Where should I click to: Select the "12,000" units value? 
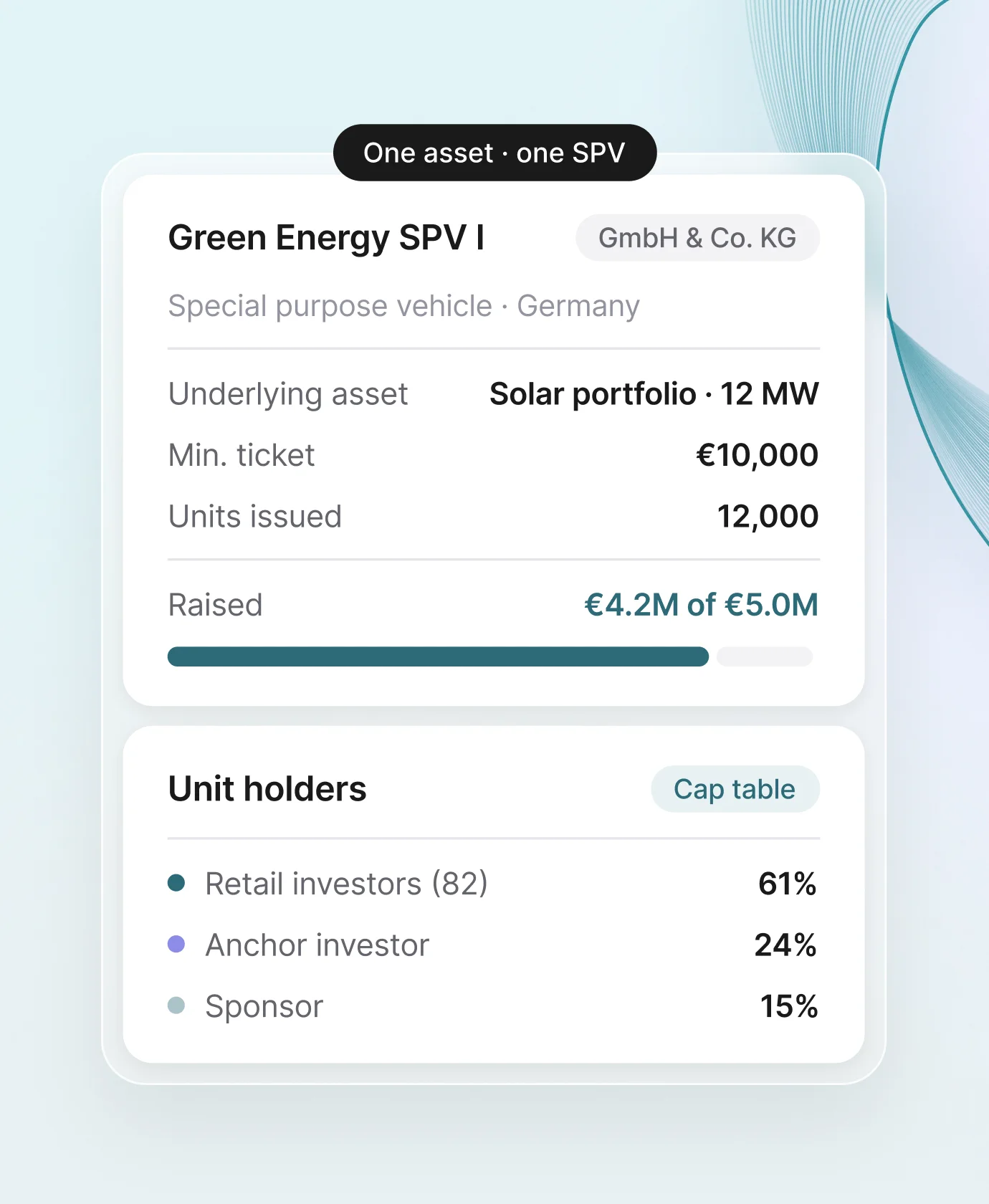(768, 517)
